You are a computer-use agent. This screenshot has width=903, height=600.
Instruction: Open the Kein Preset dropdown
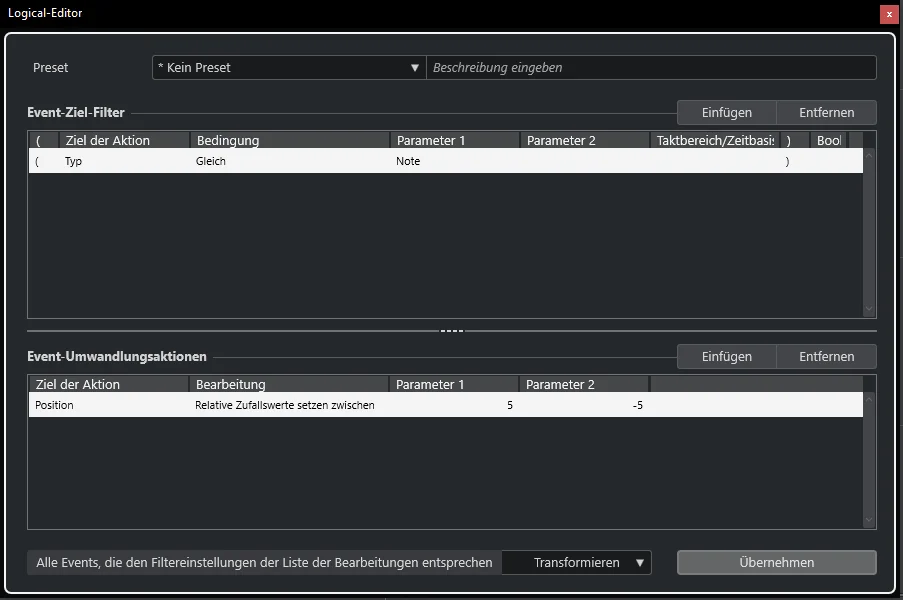tap(289, 67)
